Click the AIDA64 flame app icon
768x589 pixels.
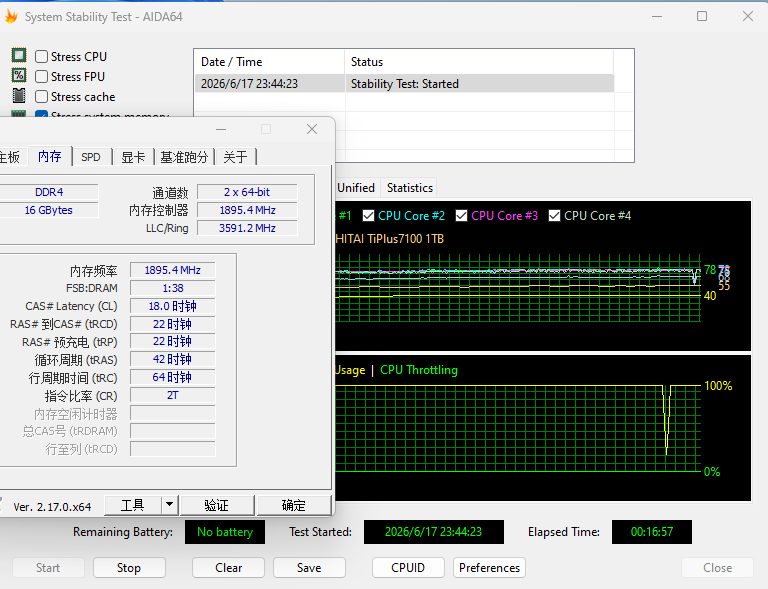(11, 17)
